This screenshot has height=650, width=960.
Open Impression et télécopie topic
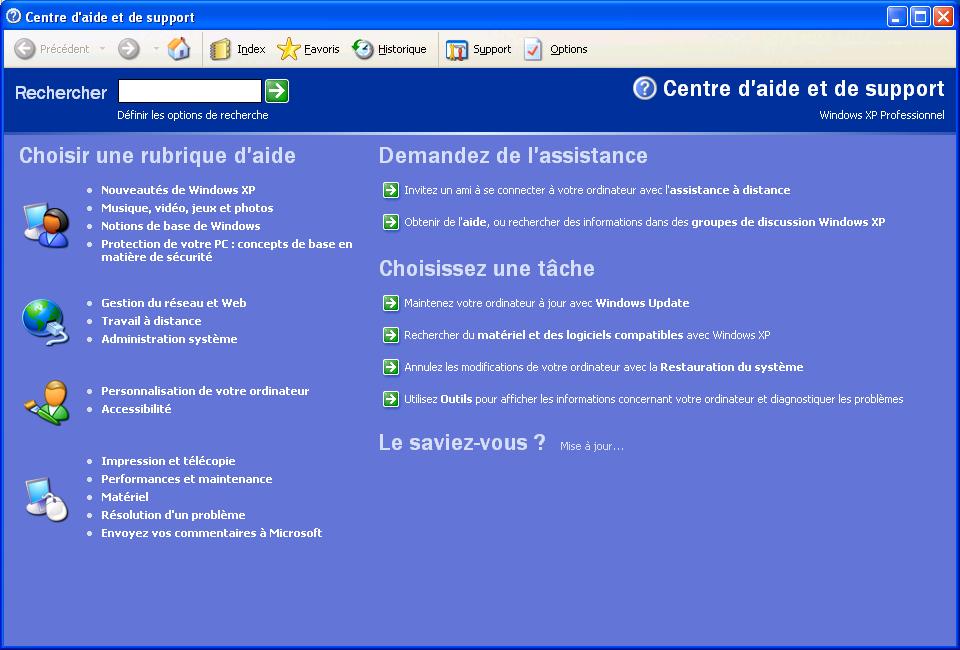[168, 461]
